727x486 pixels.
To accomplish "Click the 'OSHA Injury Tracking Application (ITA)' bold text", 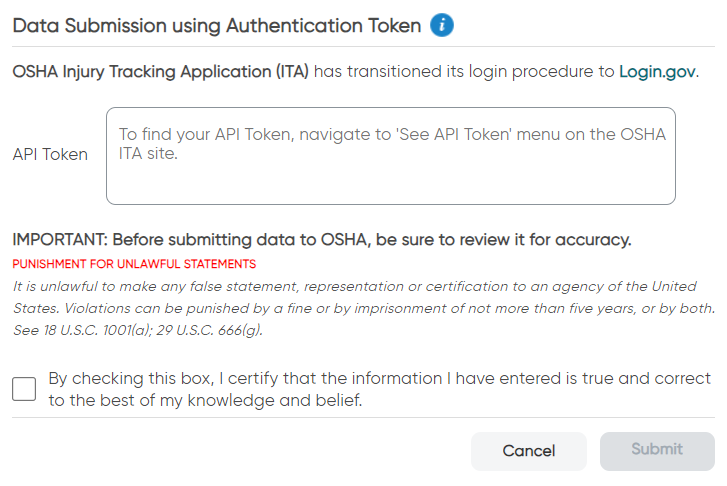I will click(160, 72).
